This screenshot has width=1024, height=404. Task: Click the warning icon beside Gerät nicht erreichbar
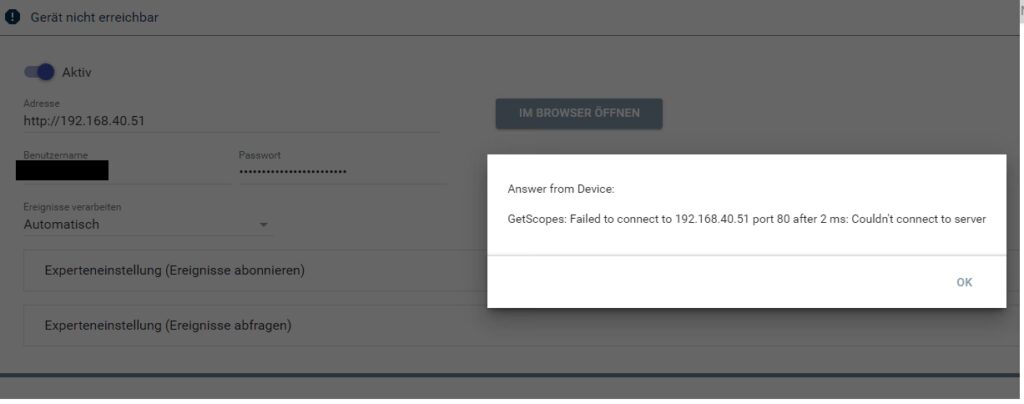[x=13, y=17]
